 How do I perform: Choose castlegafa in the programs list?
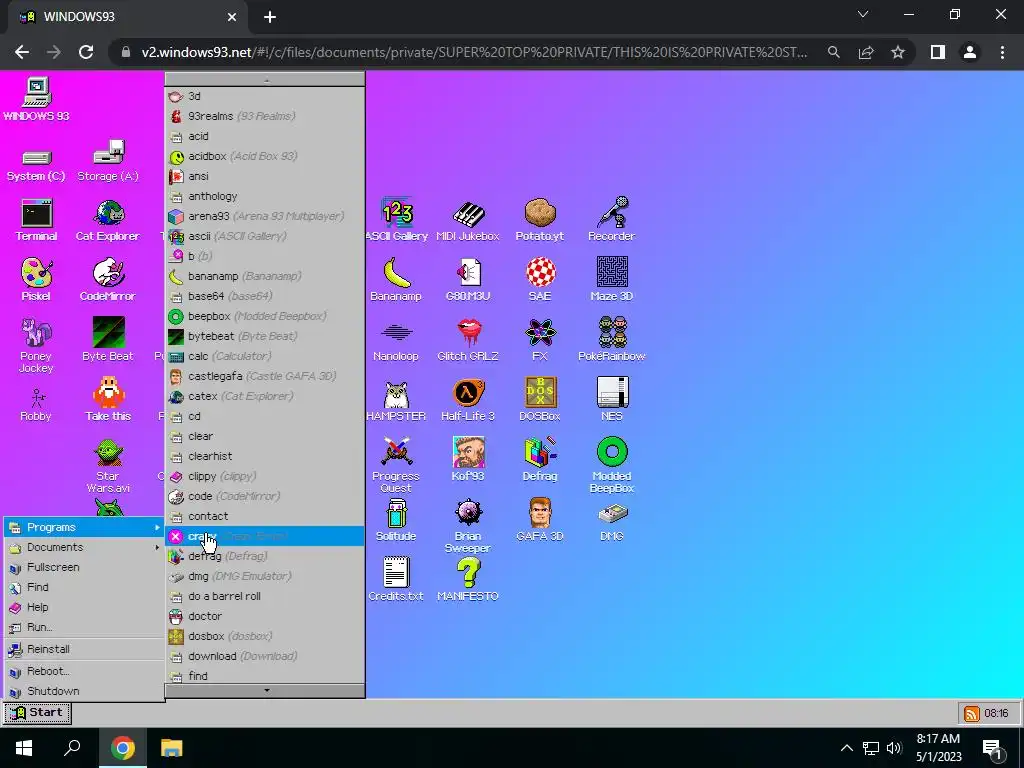264,376
